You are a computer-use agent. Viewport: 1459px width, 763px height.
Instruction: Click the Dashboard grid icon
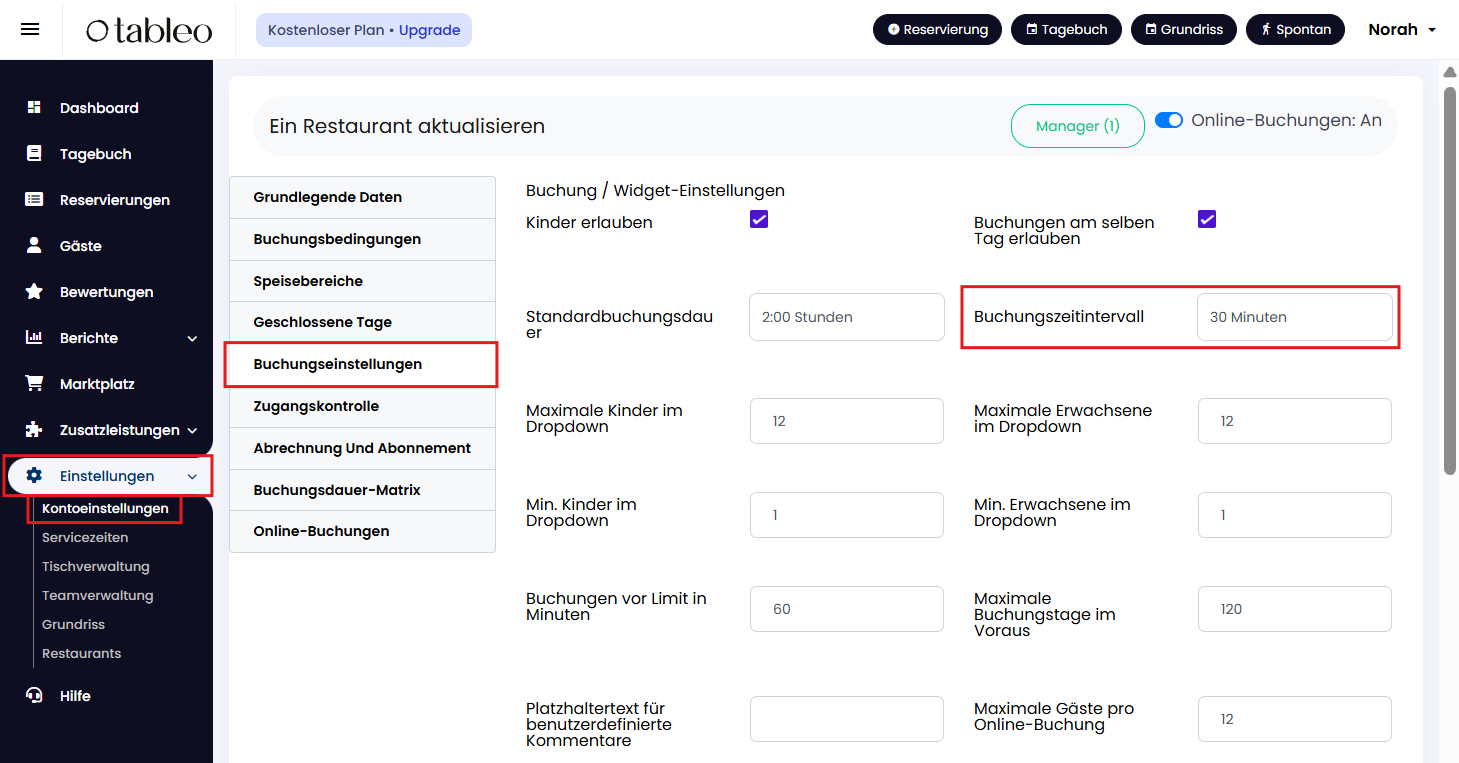point(34,108)
